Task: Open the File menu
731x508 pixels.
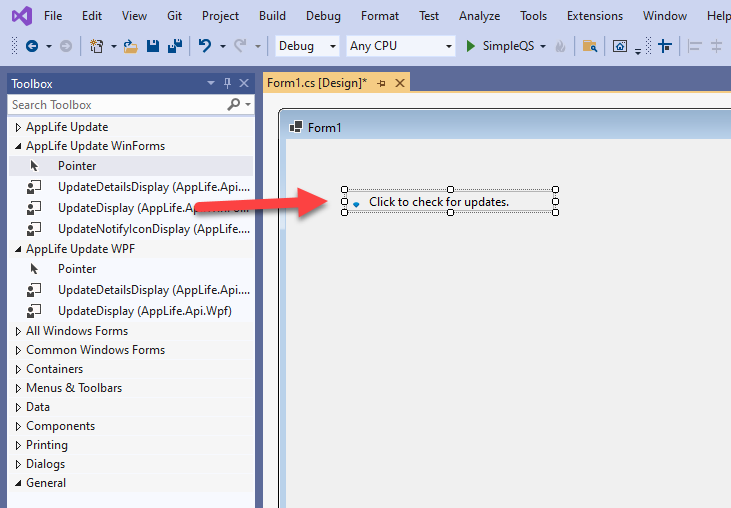Action: coord(53,16)
